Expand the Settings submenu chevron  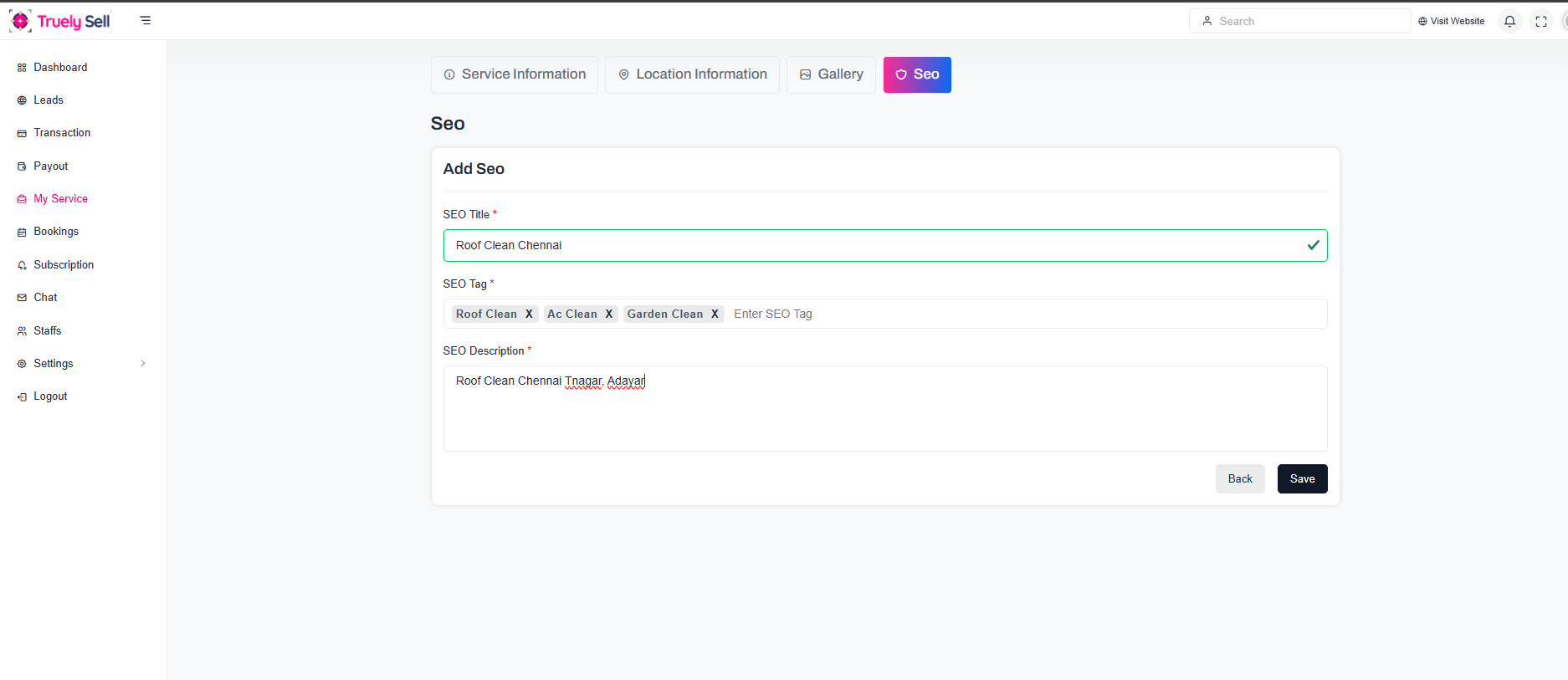coord(143,364)
